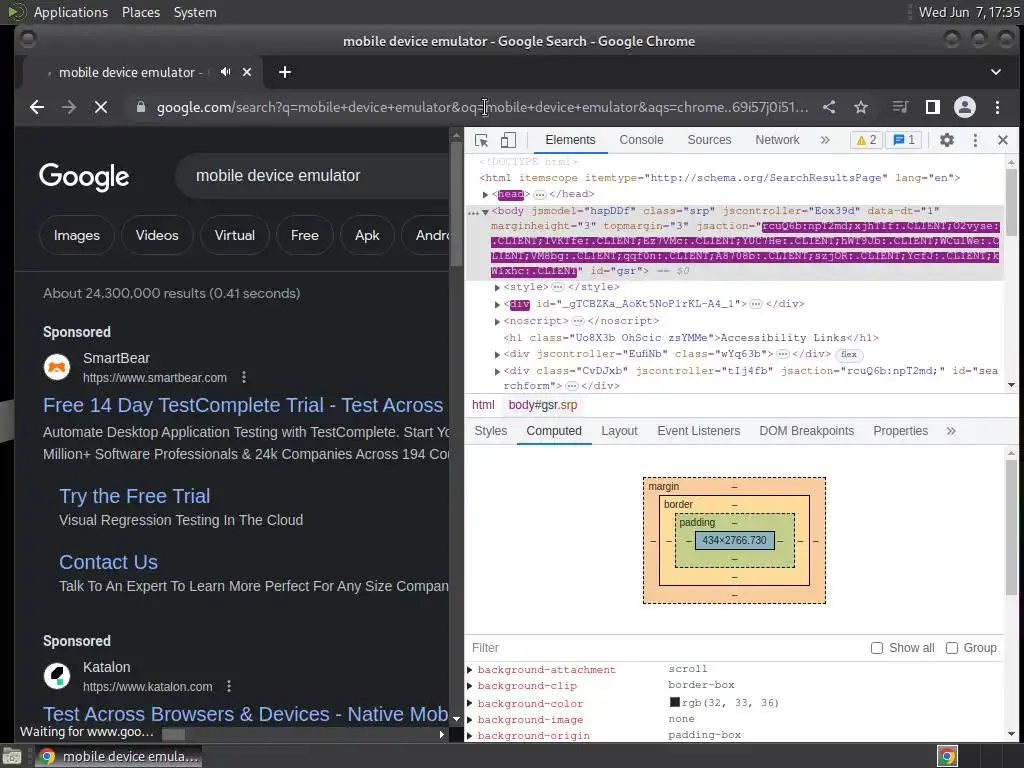Viewport: 1024px width, 768px height.
Task: Select body#gsr.srp breadcrumb
Action: (x=543, y=405)
